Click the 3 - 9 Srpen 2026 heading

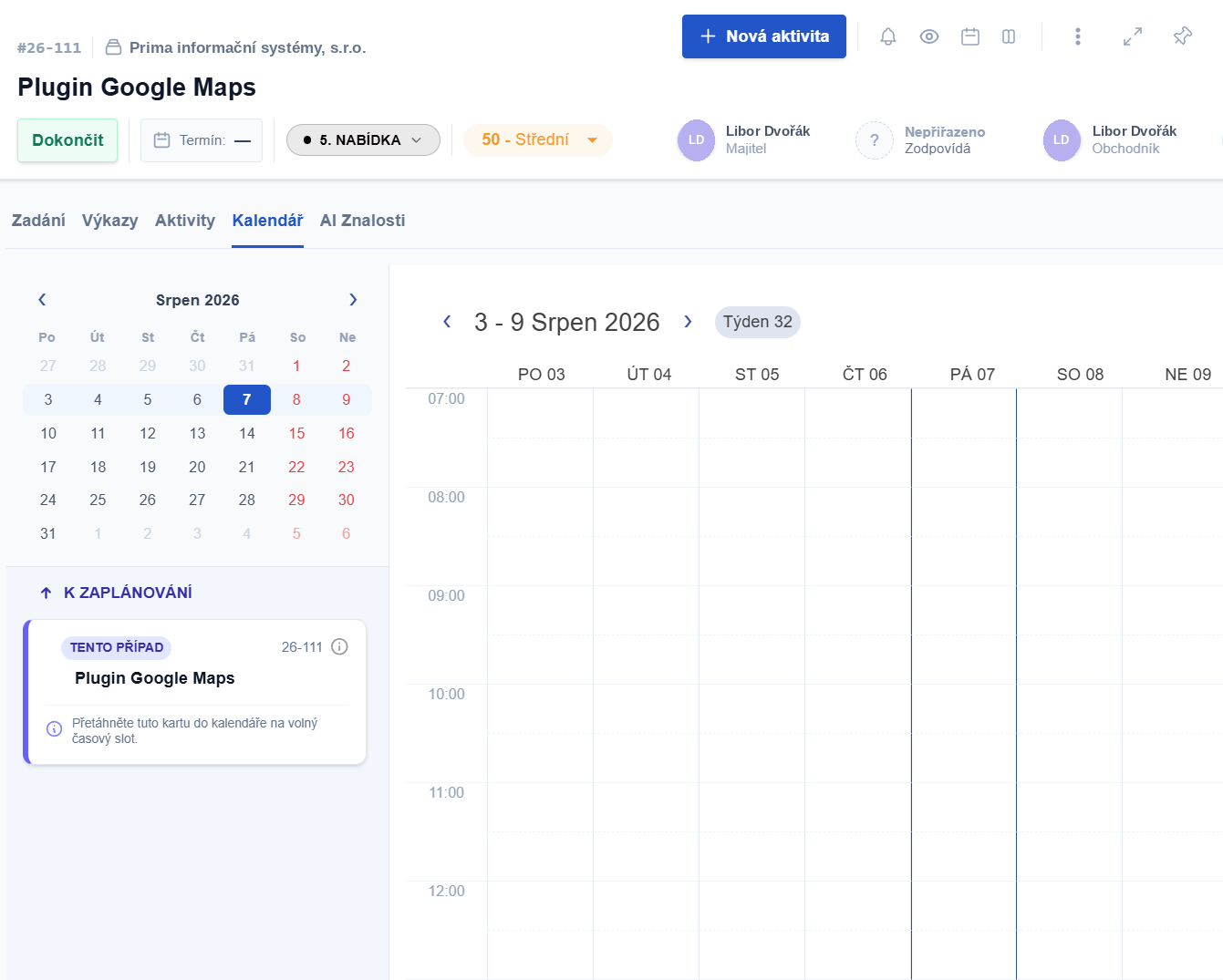pyautogui.click(x=567, y=323)
